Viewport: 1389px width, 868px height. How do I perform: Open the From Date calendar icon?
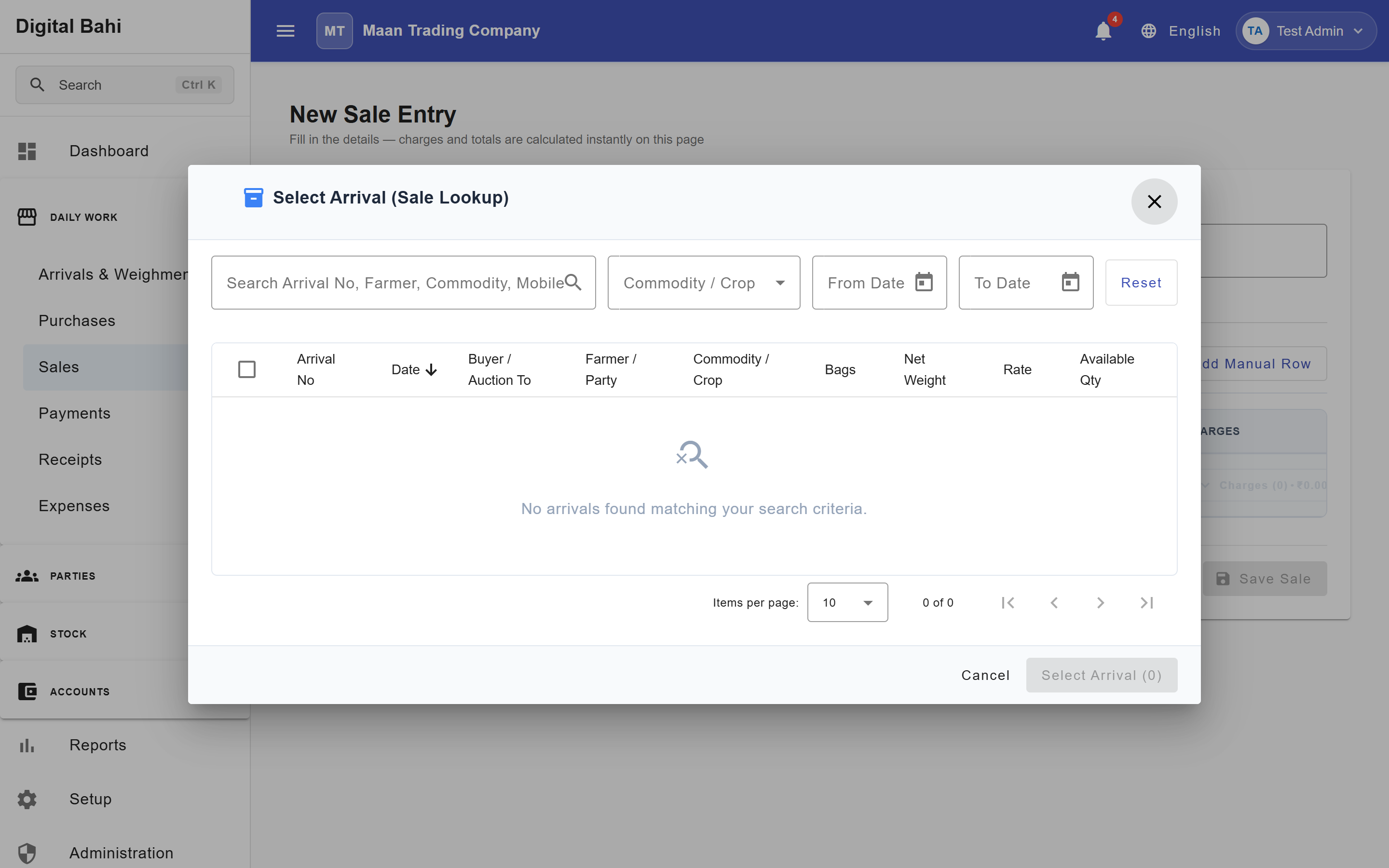[924, 283]
